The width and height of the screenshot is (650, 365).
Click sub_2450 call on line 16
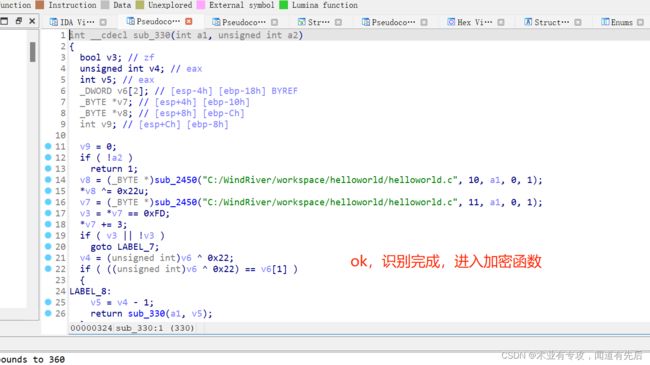176,202
